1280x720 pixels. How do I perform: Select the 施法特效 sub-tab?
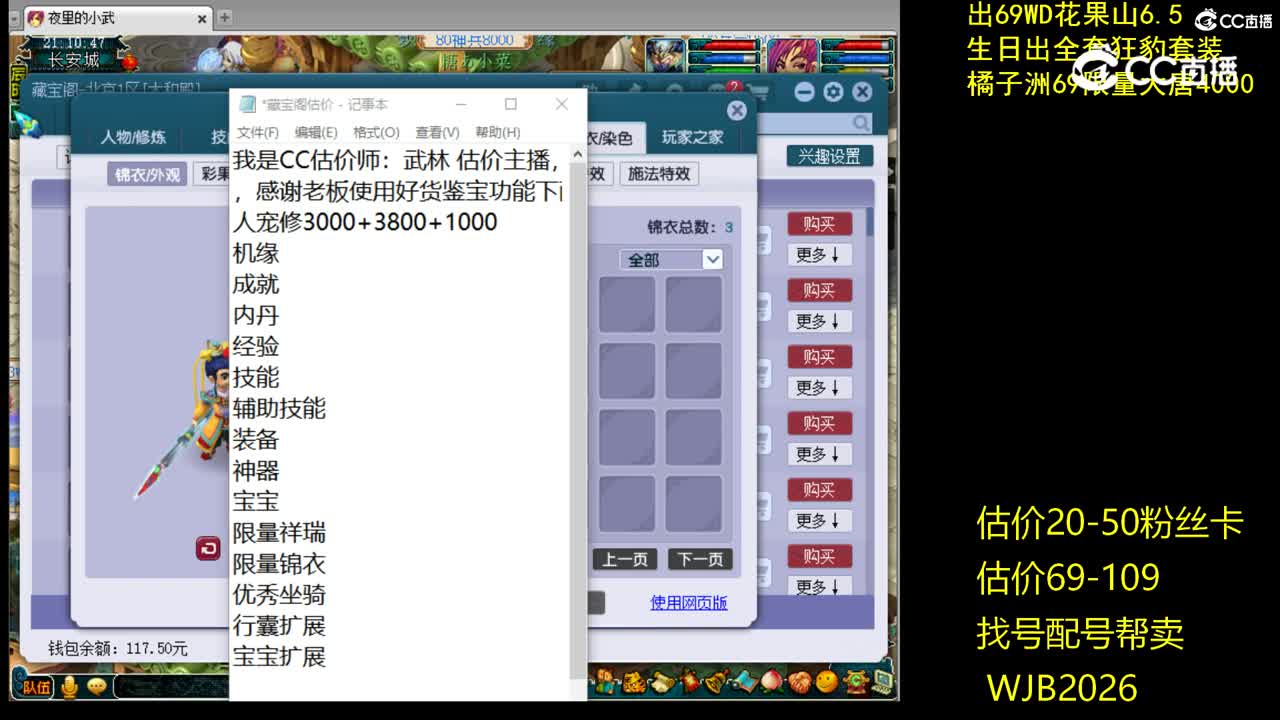point(659,174)
